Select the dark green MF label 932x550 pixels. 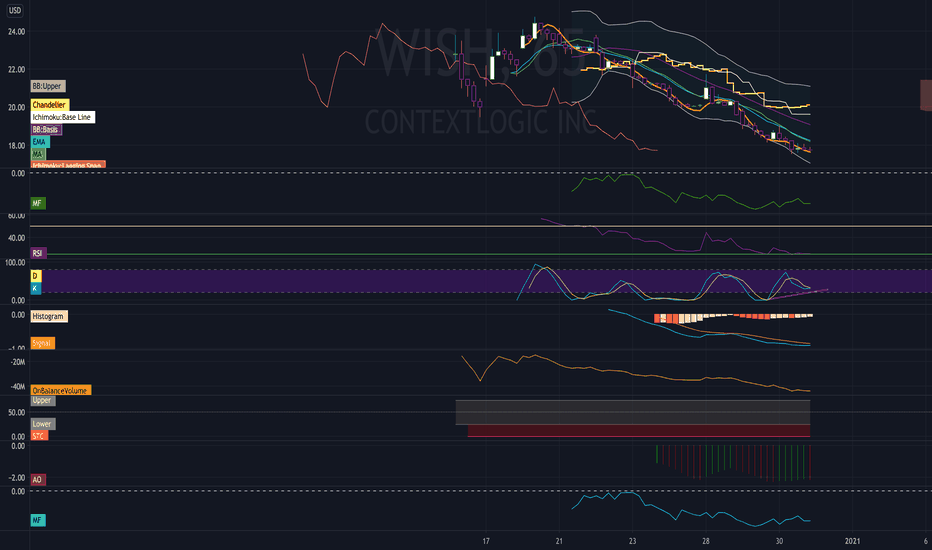point(38,203)
